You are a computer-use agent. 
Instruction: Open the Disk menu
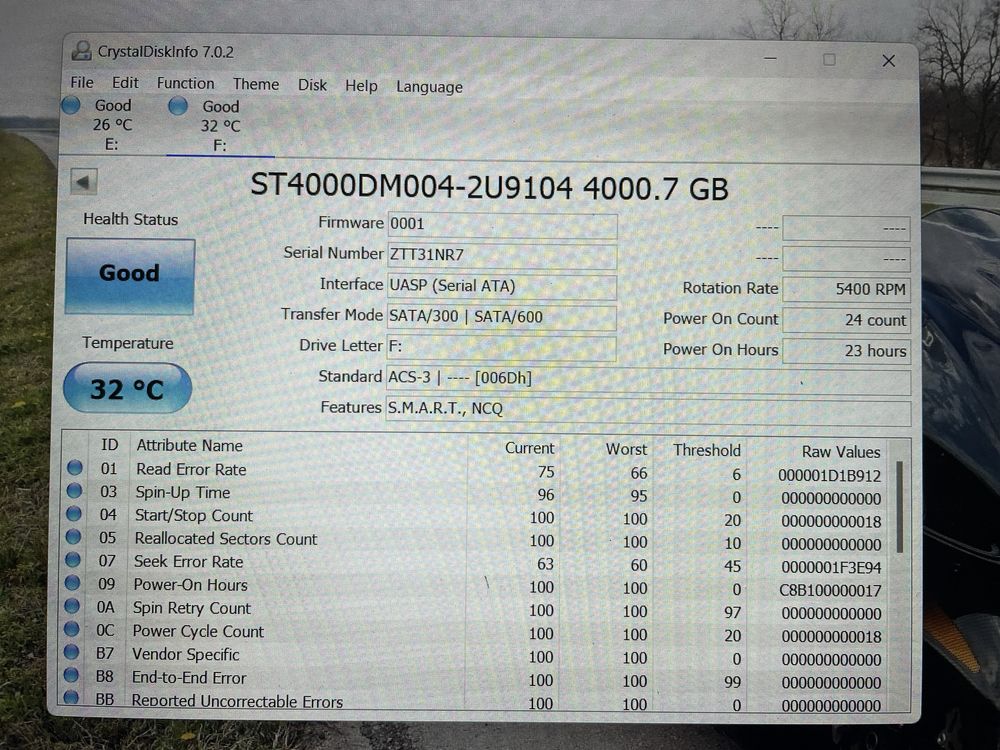click(x=312, y=85)
